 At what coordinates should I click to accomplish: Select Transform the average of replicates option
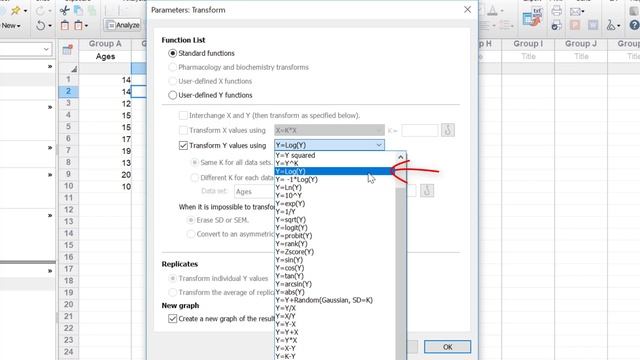click(x=173, y=292)
